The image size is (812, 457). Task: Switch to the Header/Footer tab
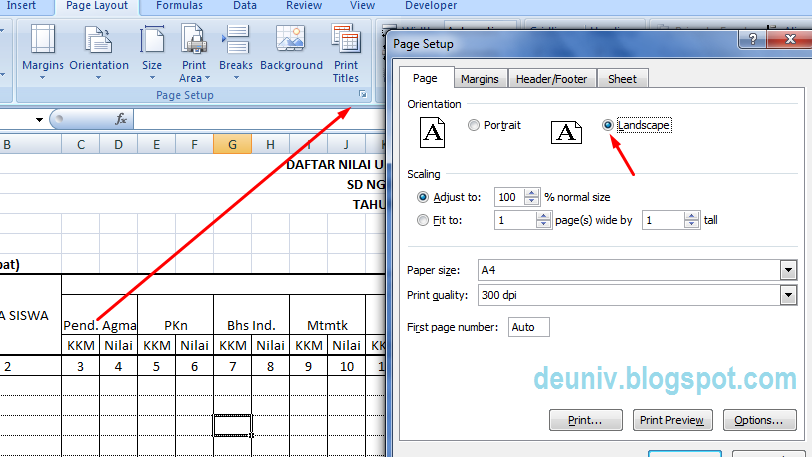pos(552,79)
